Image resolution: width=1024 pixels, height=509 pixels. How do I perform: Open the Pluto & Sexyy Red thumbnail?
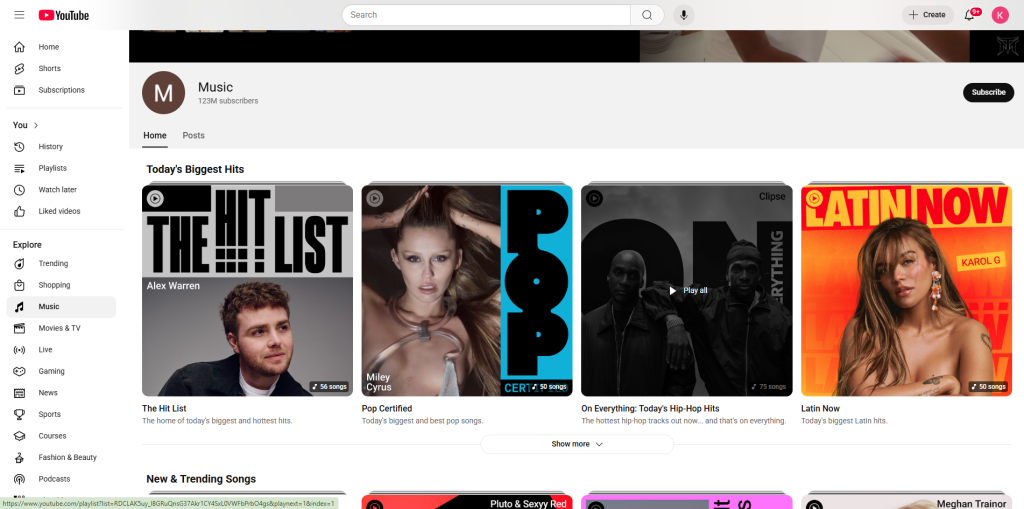tap(467, 502)
